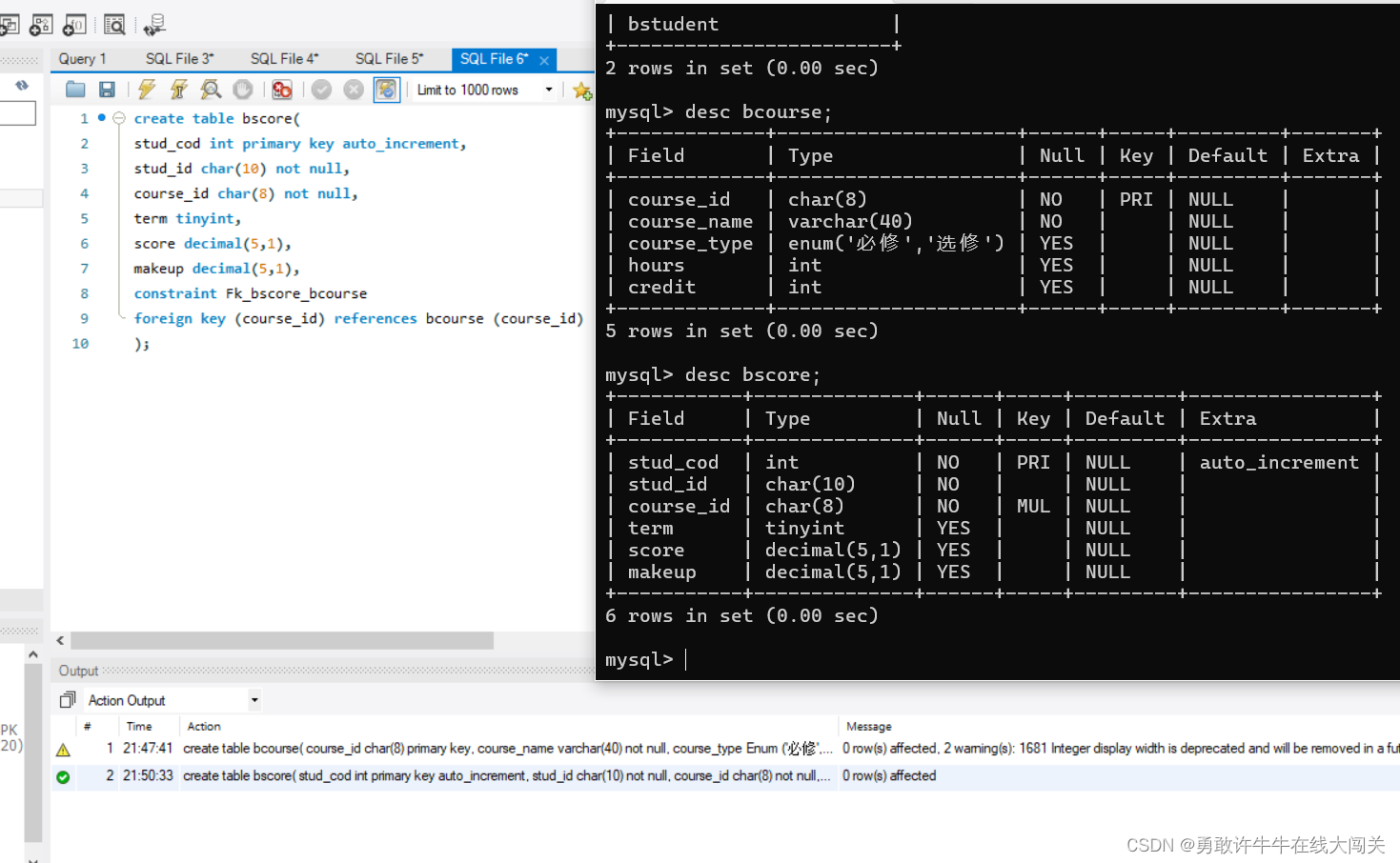
Task: Click 'course_name' field in terminal table
Action: 690,222
